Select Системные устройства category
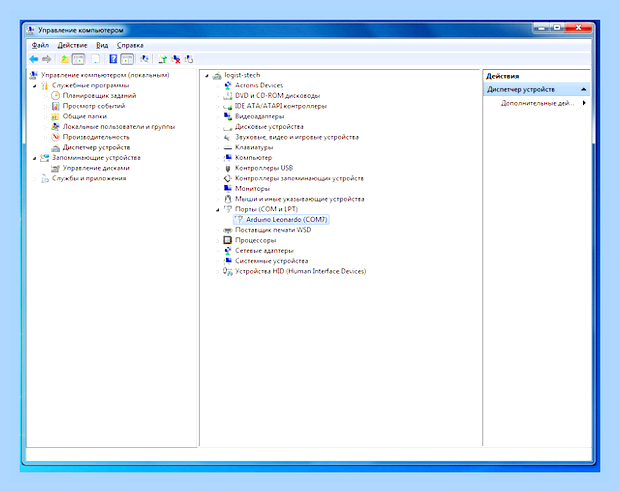This screenshot has width=620, height=492. [271, 261]
